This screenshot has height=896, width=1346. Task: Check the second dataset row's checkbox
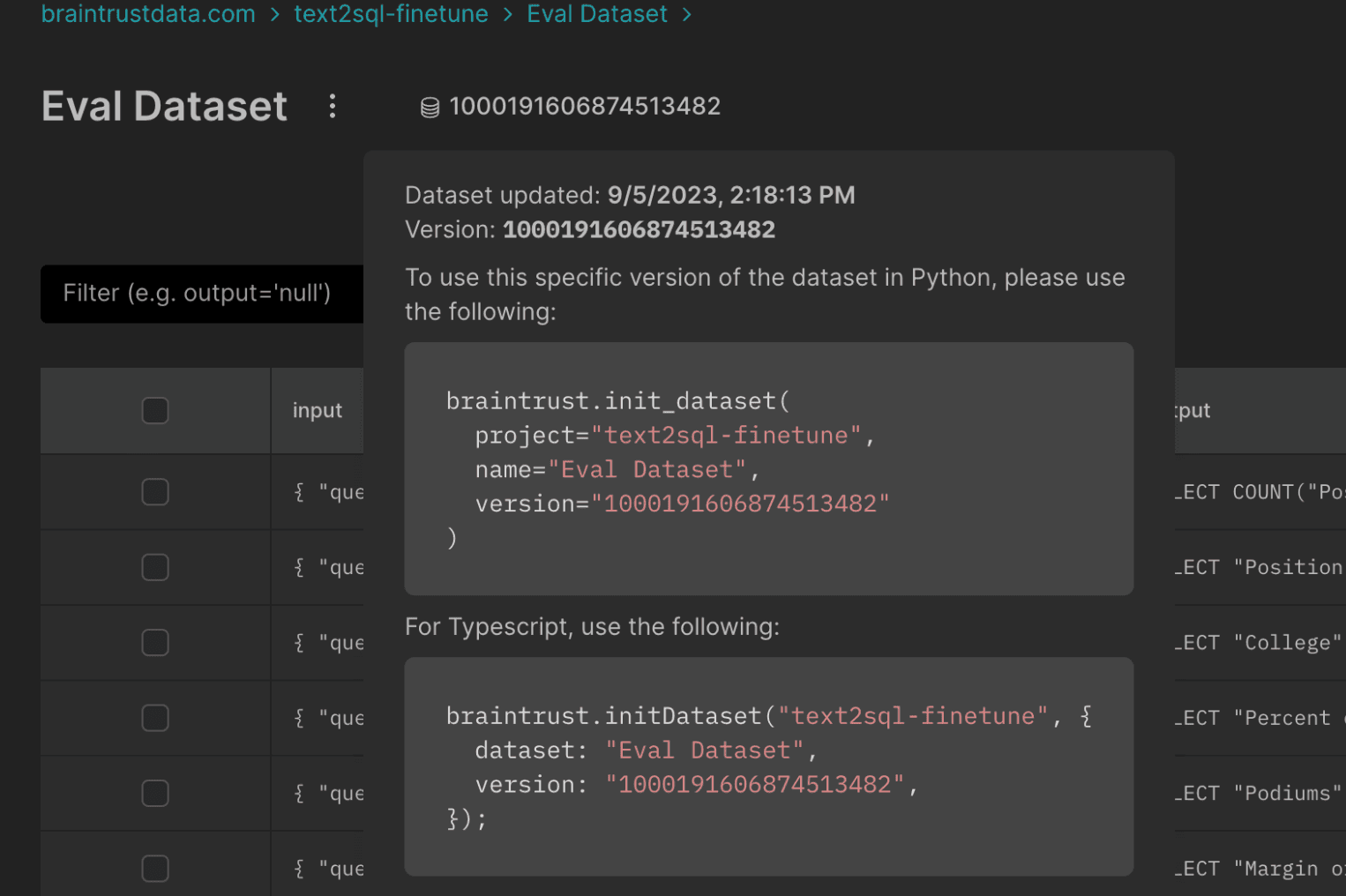(x=154, y=567)
